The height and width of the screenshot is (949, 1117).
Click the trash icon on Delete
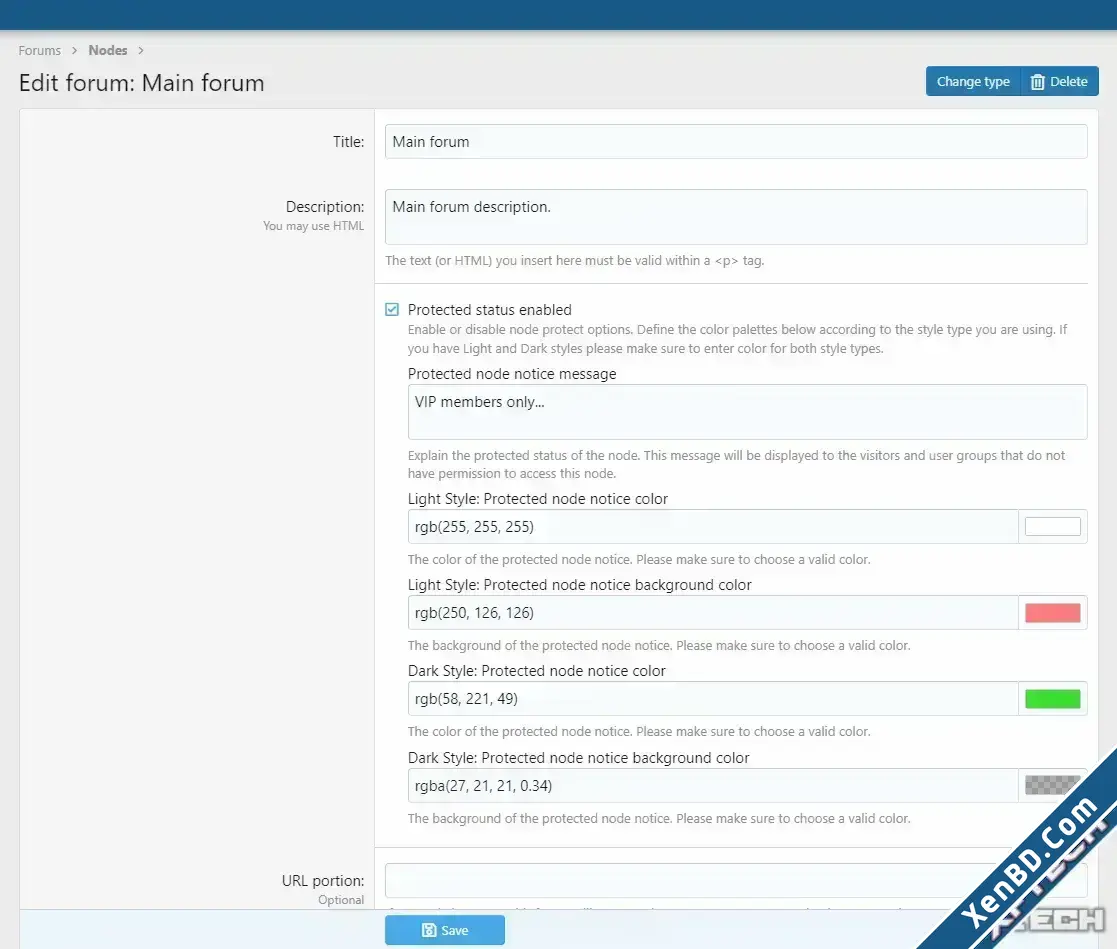[1037, 82]
